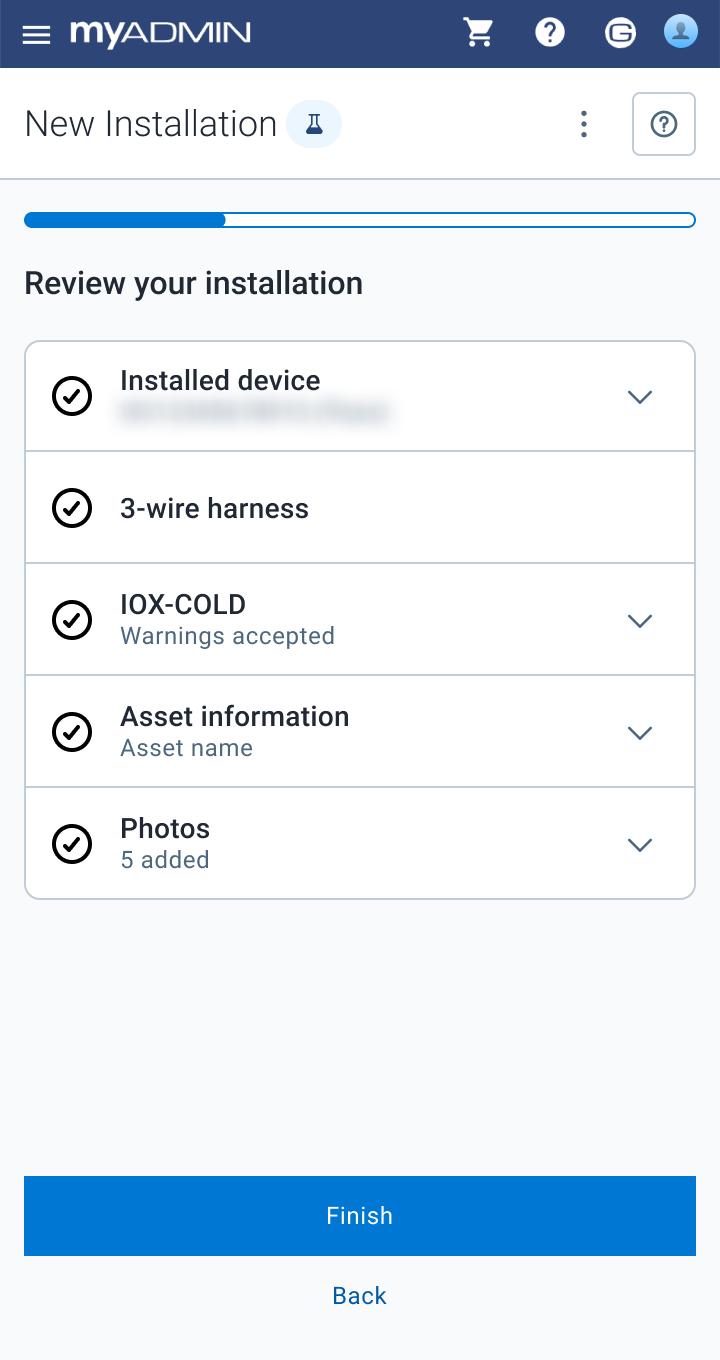Click the Photos check circle
The image size is (720, 1360).
tap(72, 844)
